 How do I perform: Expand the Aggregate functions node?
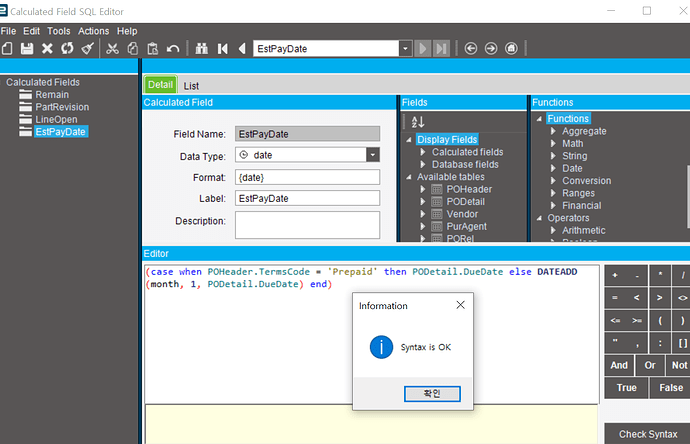coord(554,131)
